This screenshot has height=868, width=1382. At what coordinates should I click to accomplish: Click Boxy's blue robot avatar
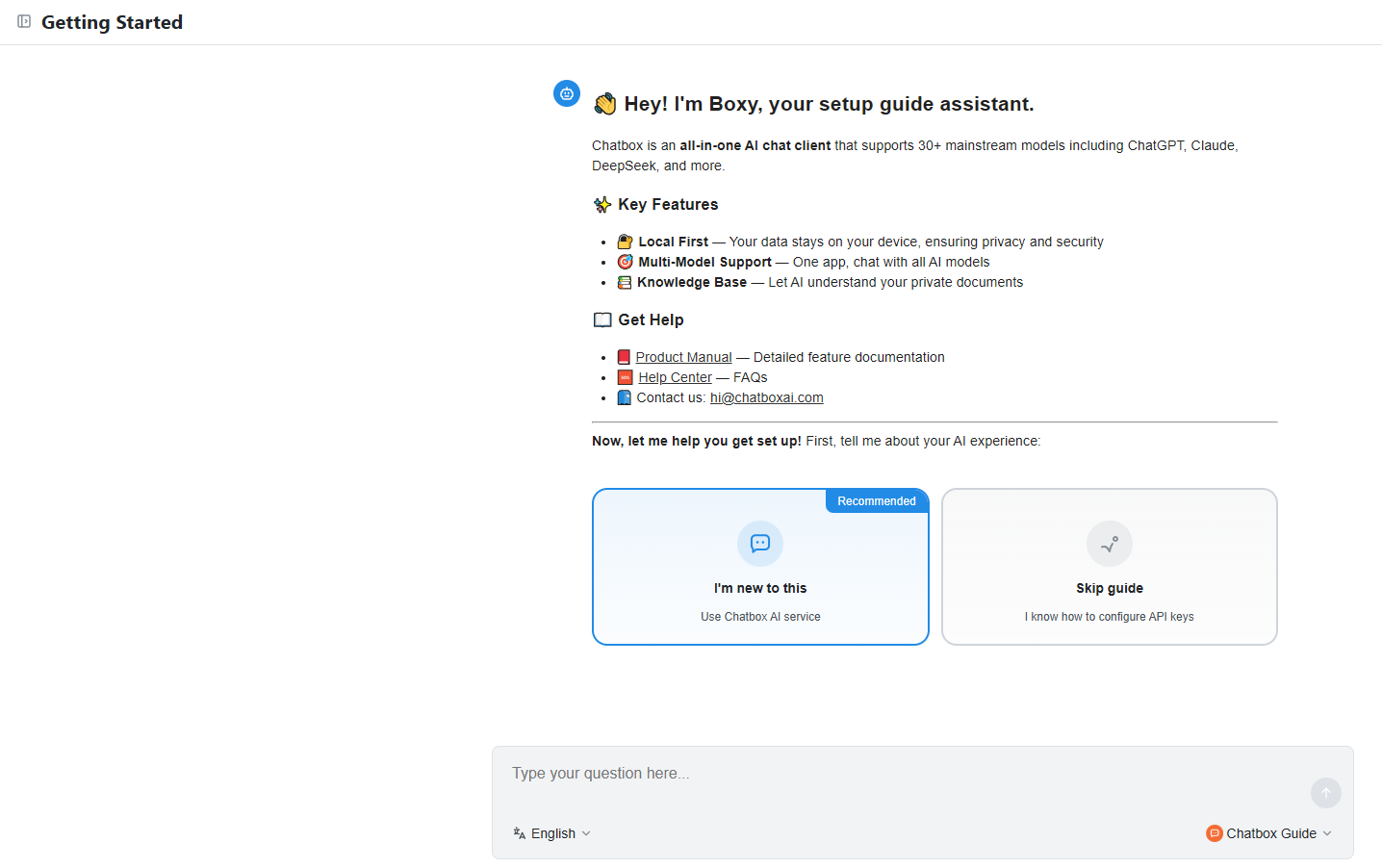pyautogui.click(x=567, y=93)
